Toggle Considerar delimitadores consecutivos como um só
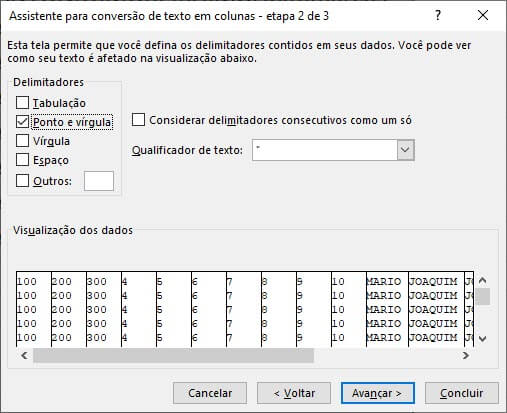Viewport: 507px width, 413px height. click(138, 120)
